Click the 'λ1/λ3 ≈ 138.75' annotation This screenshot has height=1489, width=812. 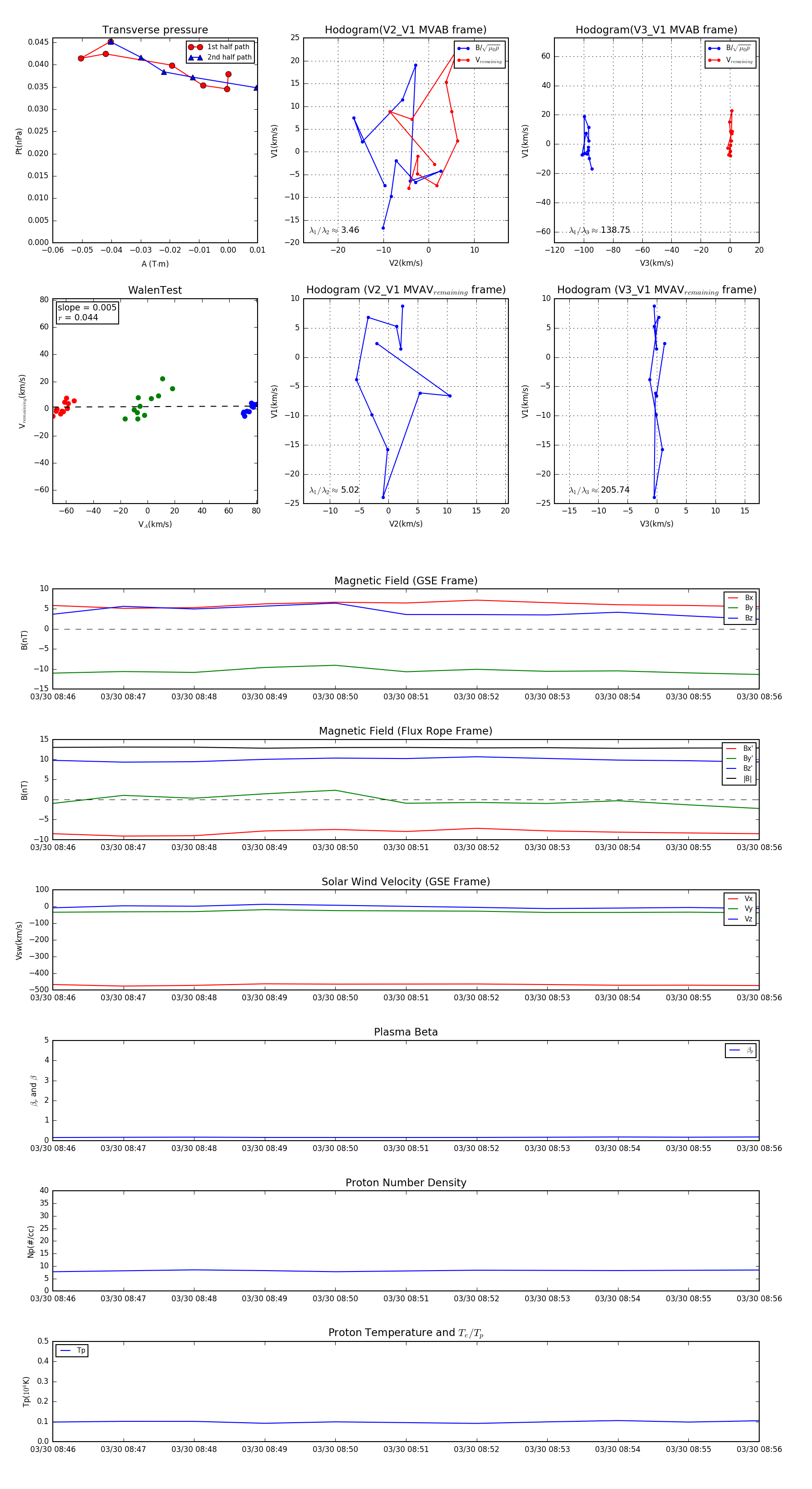click(x=600, y=230)
